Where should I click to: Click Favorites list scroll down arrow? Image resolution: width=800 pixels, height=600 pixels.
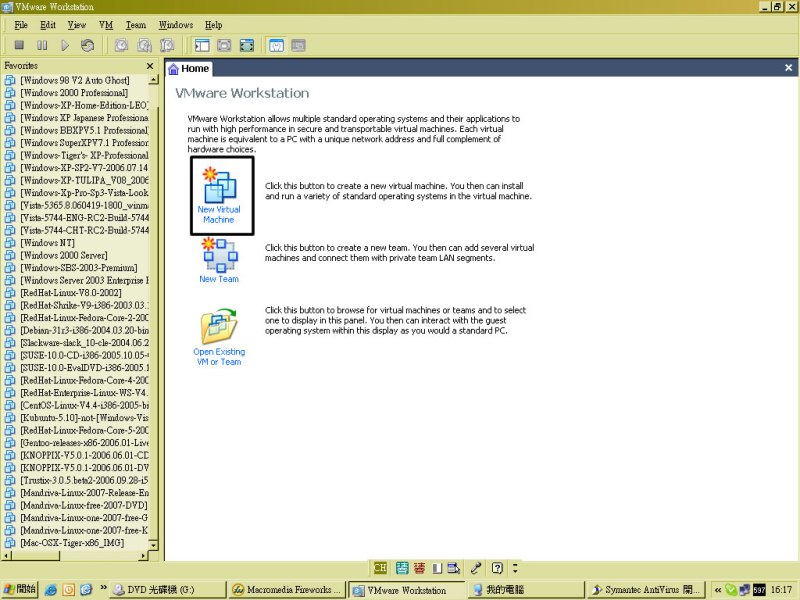pos(153,545)
